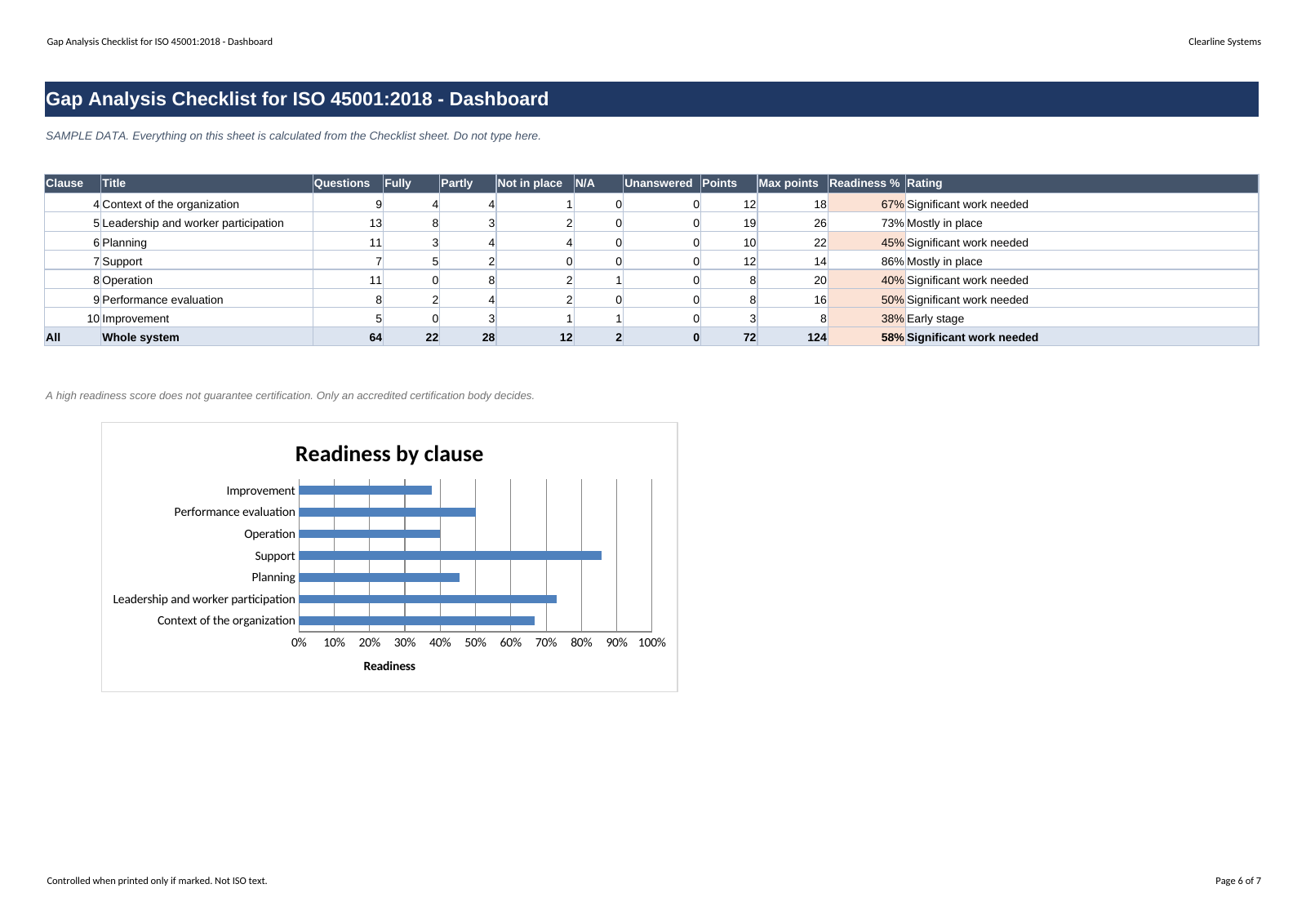Click the bold 58% overall readiness cell
Image resolution: width=1306 pixels, height=924 pixels.
[867, 337]
